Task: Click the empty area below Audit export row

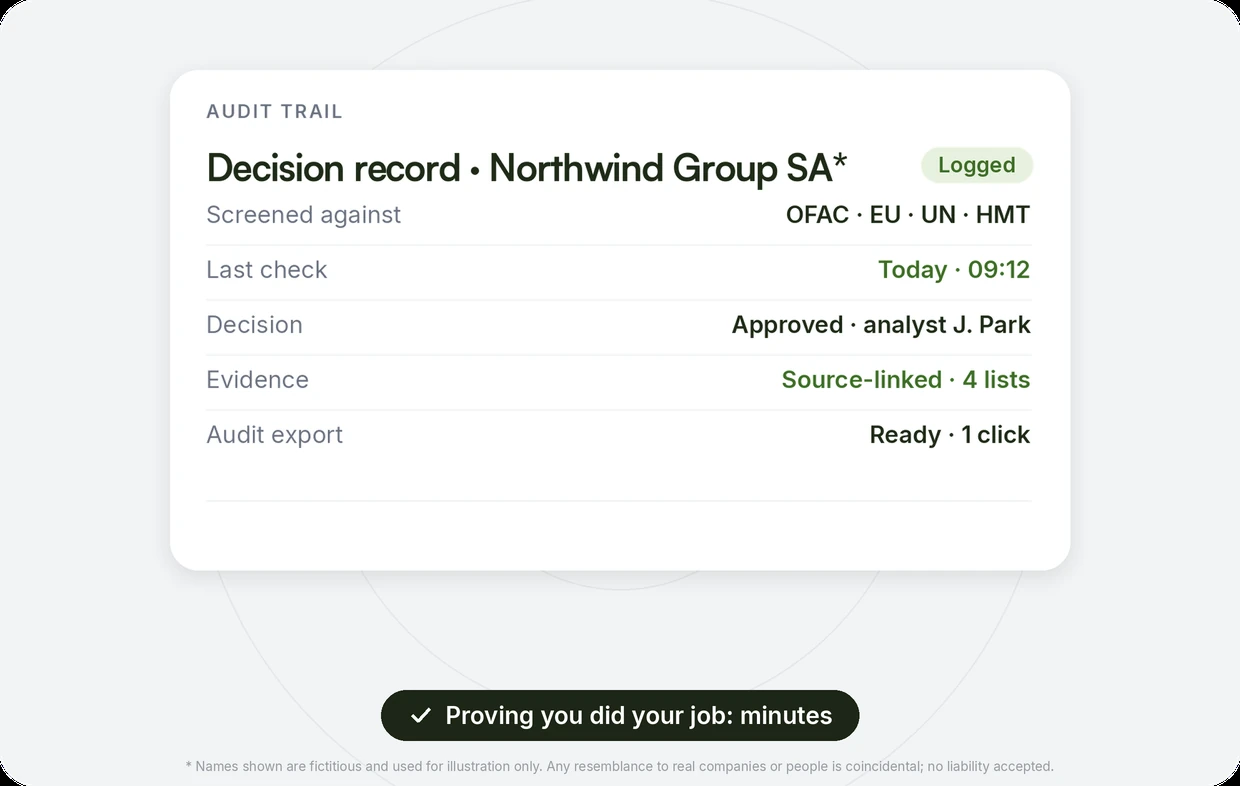Action: tap(618, 478)
